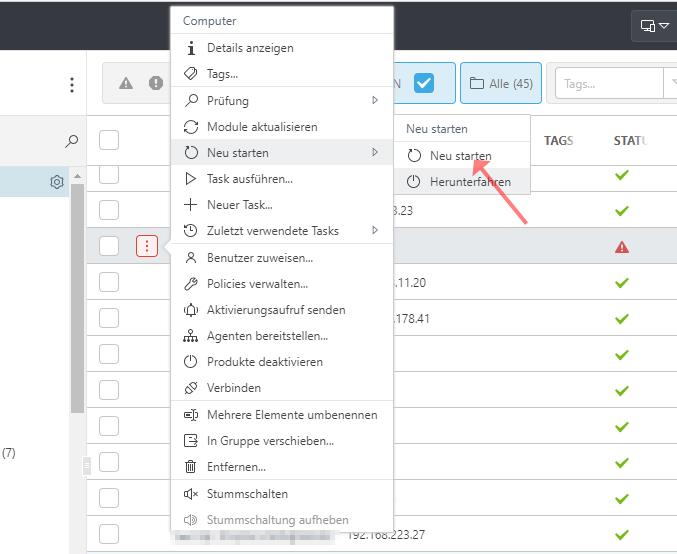Select Agenten bereitstellen... menu entry
The image size is (677, 554).
point(282,336)
